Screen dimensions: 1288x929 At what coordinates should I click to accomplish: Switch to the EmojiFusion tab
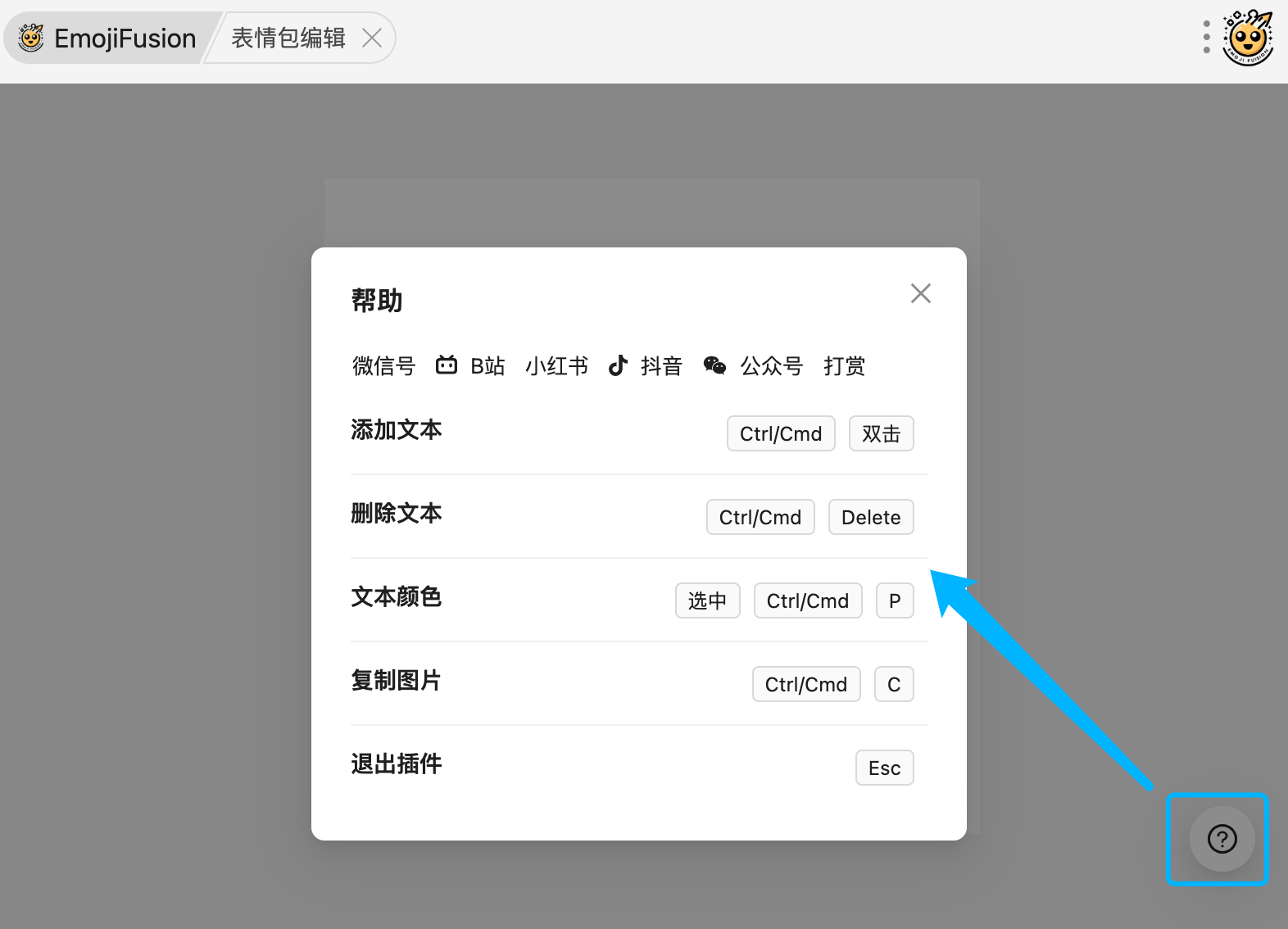pyautogui.click(x=107, y=38)
